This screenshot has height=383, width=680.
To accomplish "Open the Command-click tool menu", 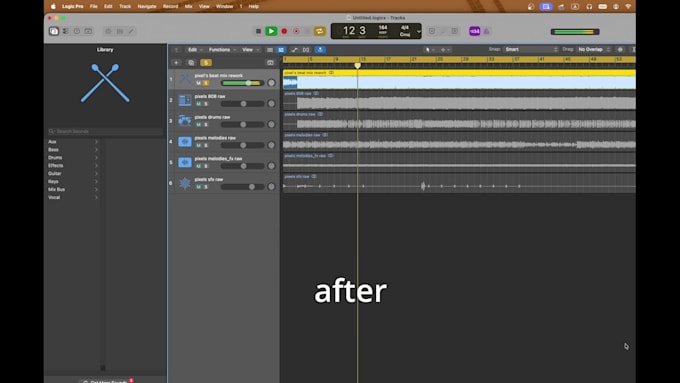I will coord(445,50).
